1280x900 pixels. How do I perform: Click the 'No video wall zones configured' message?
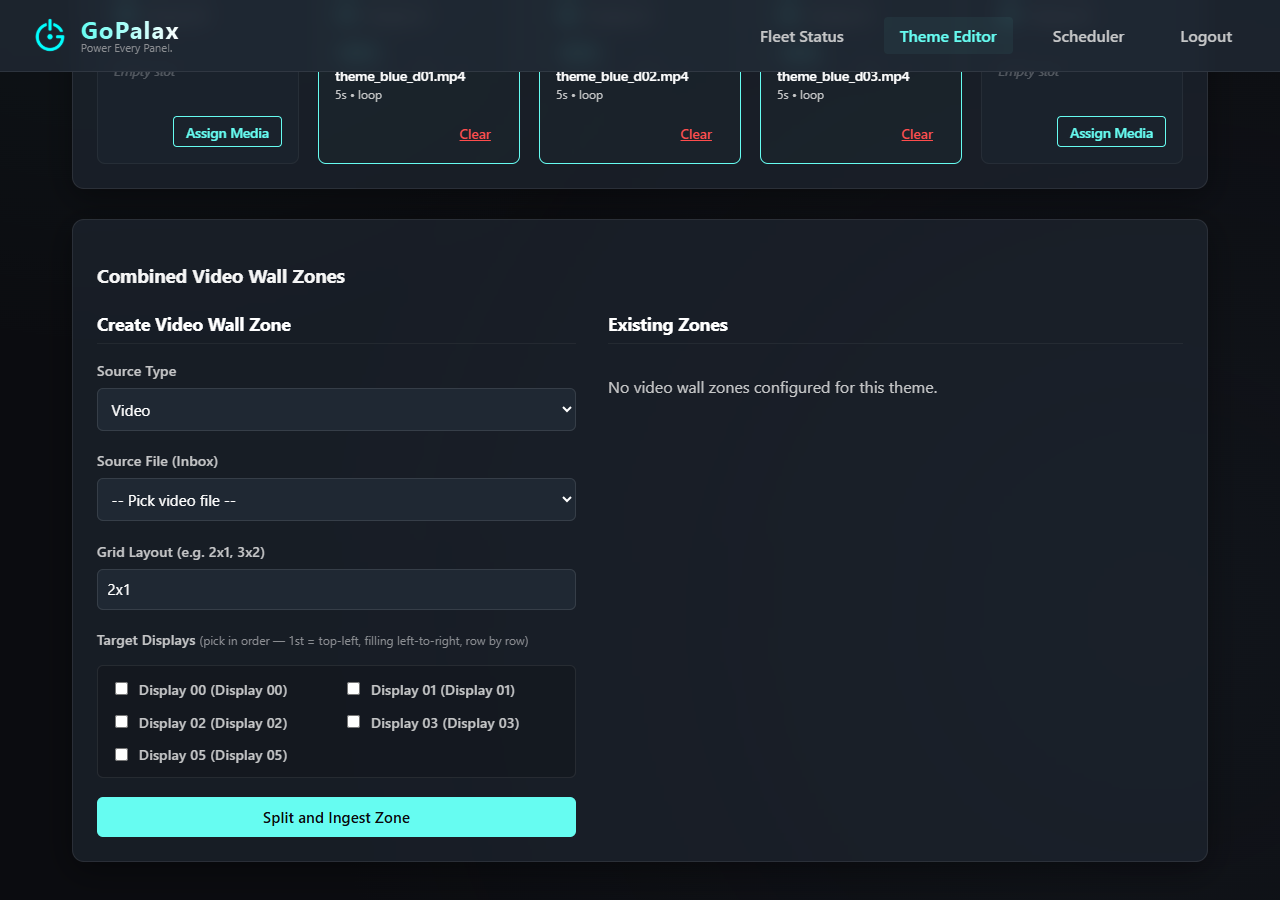[773, 388]
